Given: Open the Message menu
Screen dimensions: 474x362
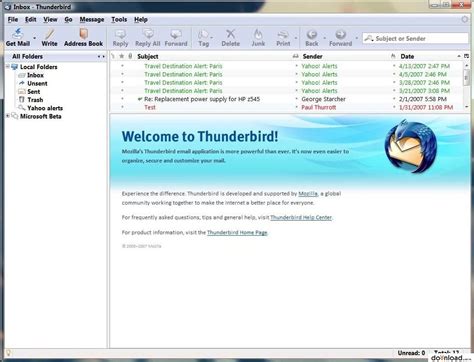Looking at the screenshot, I should click(x=92, y=20).
